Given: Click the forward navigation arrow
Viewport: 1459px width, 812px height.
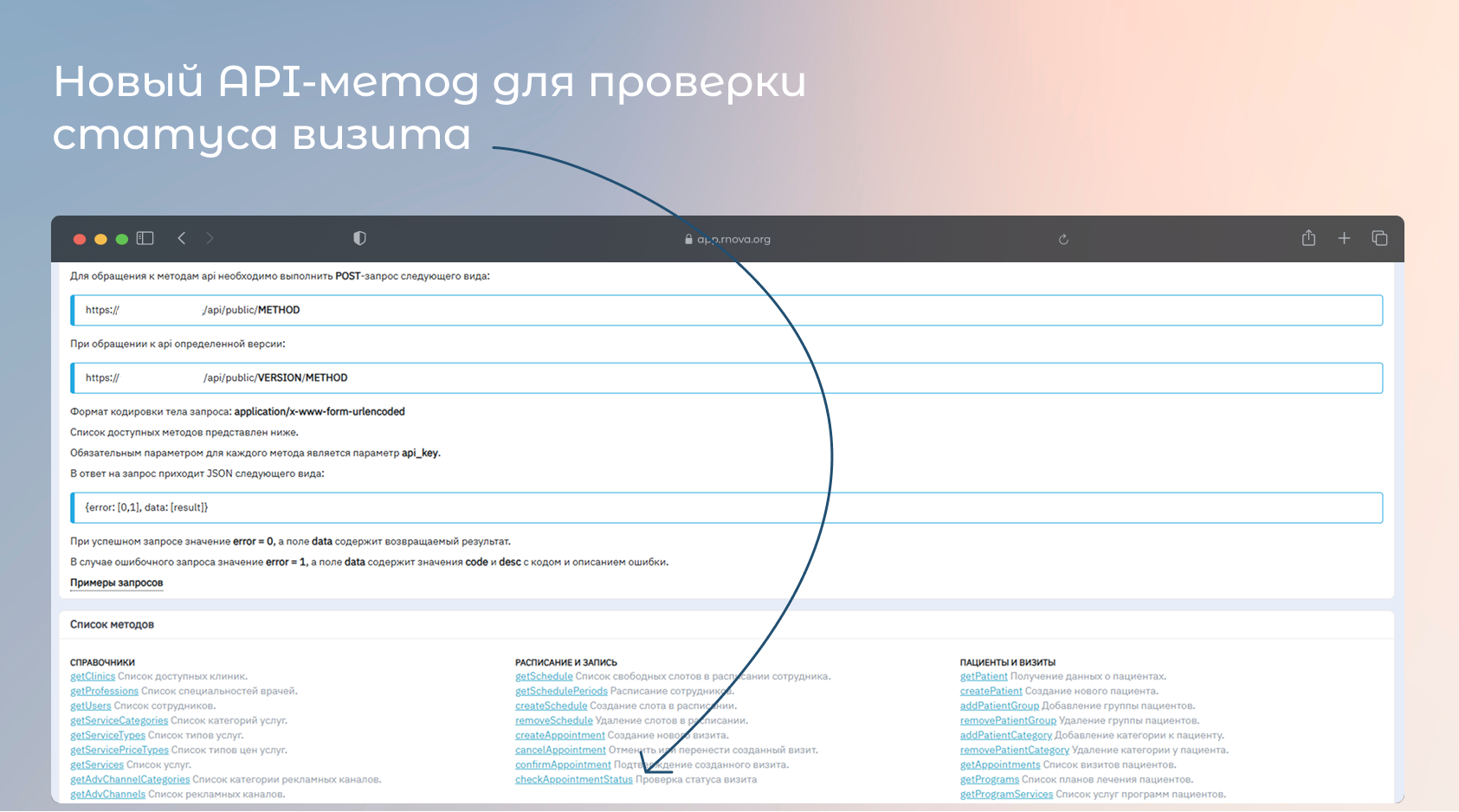Looking at the screenshot, I should tap(210, 238).
